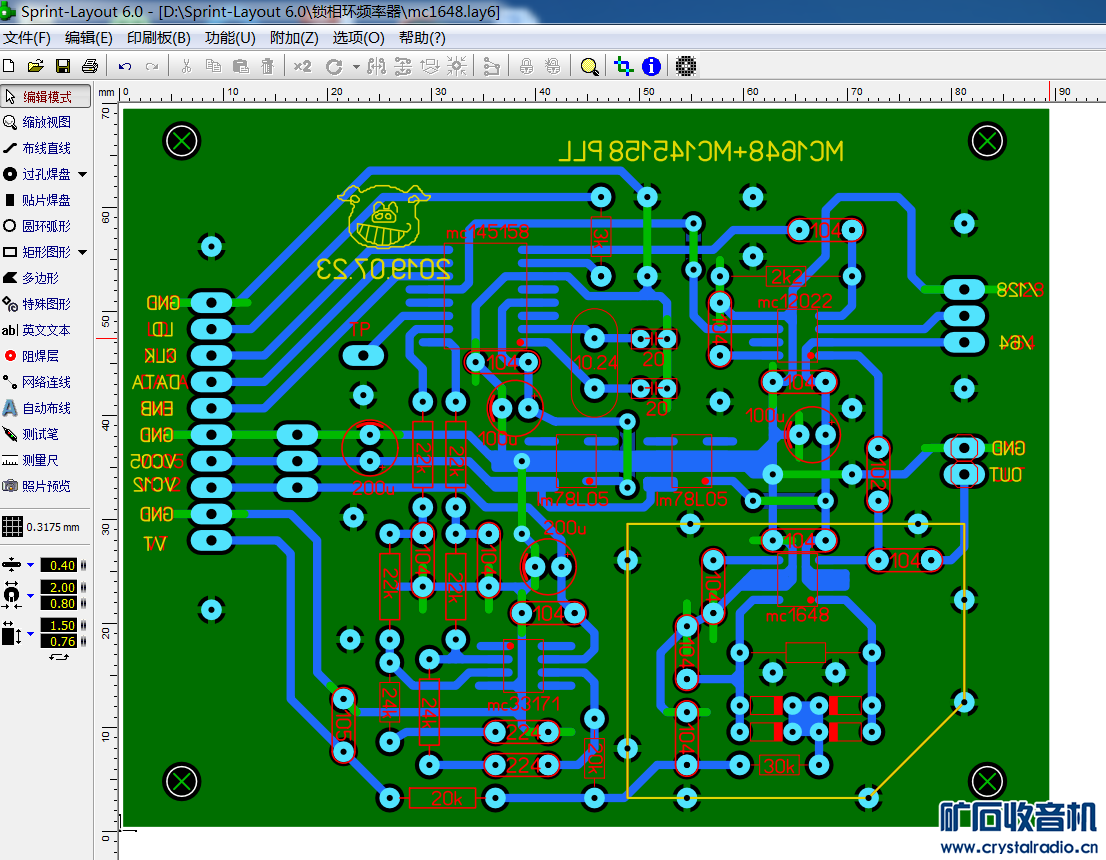The image size is (1106, 860).
Task: Click the swap SMD width/height arrows
Action: pos(59,657)
